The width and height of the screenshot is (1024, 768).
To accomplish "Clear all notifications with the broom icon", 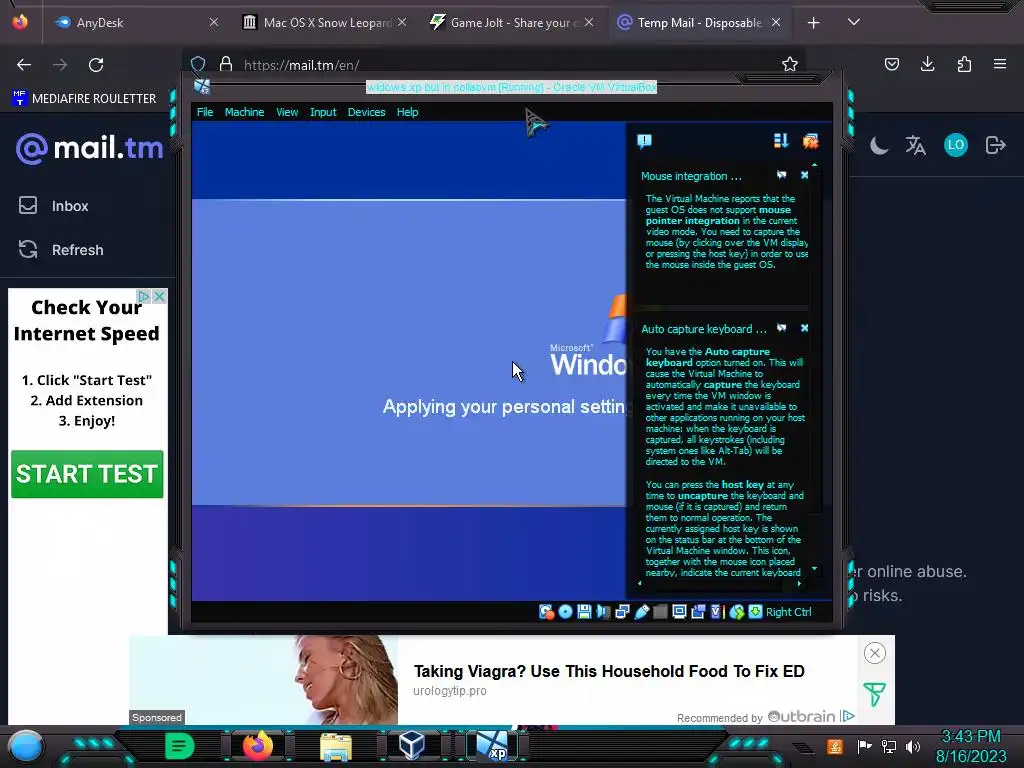I will pyautogui.click(x=810, y=141).
